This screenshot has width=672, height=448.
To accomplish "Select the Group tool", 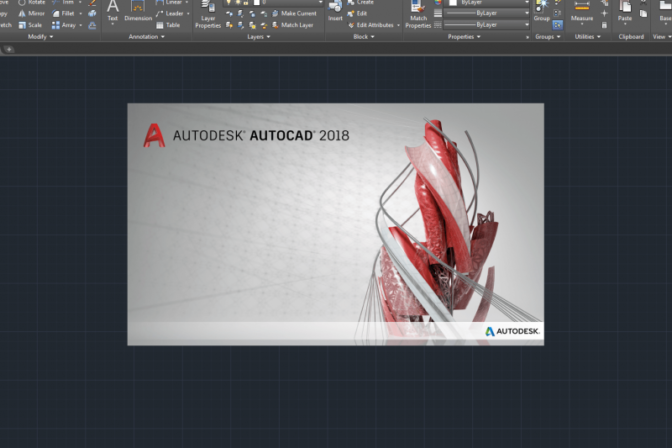I will click(542, 11).
